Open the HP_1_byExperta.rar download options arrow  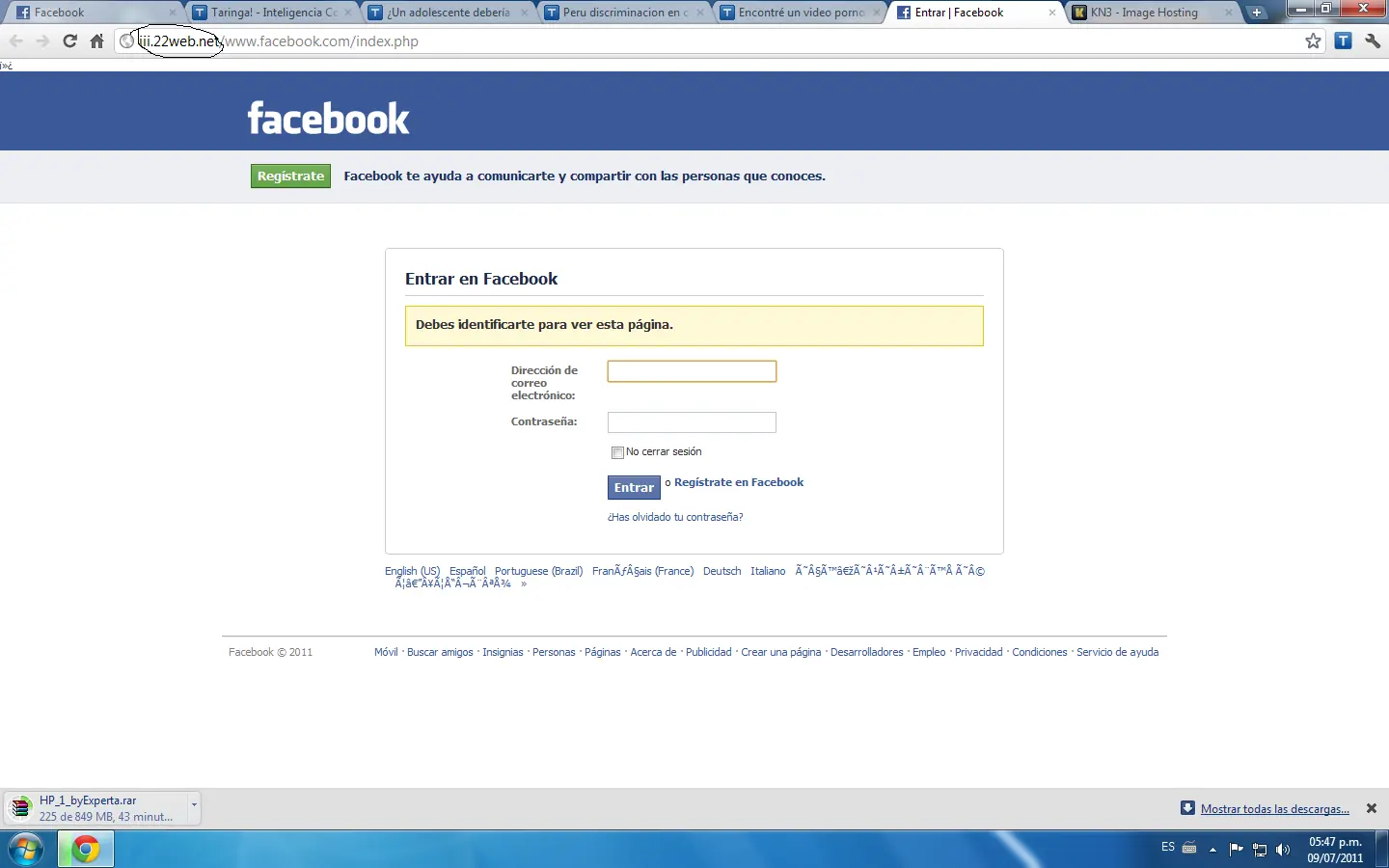pos(194,804)
